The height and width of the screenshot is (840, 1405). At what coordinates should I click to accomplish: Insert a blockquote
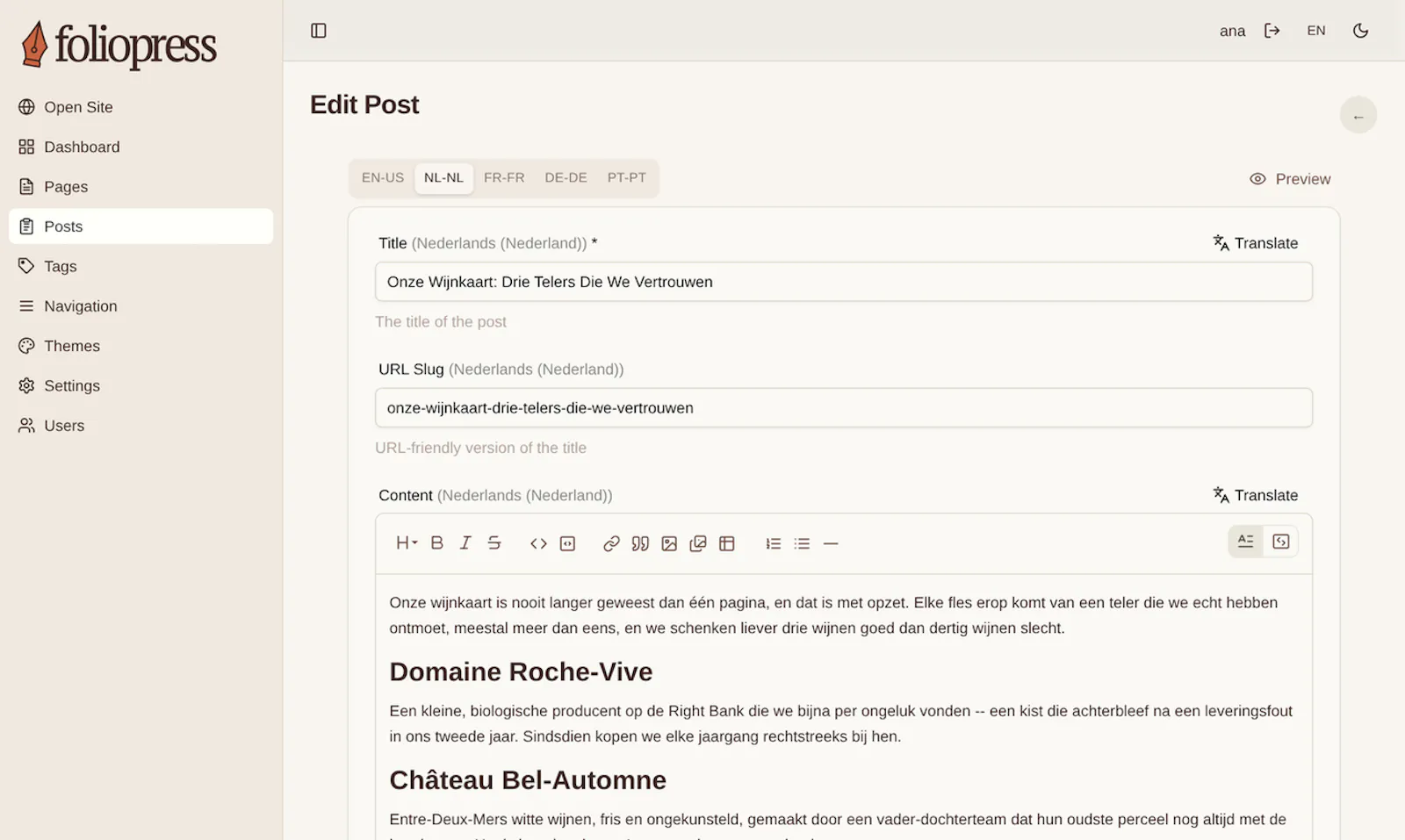pos(640,543)
